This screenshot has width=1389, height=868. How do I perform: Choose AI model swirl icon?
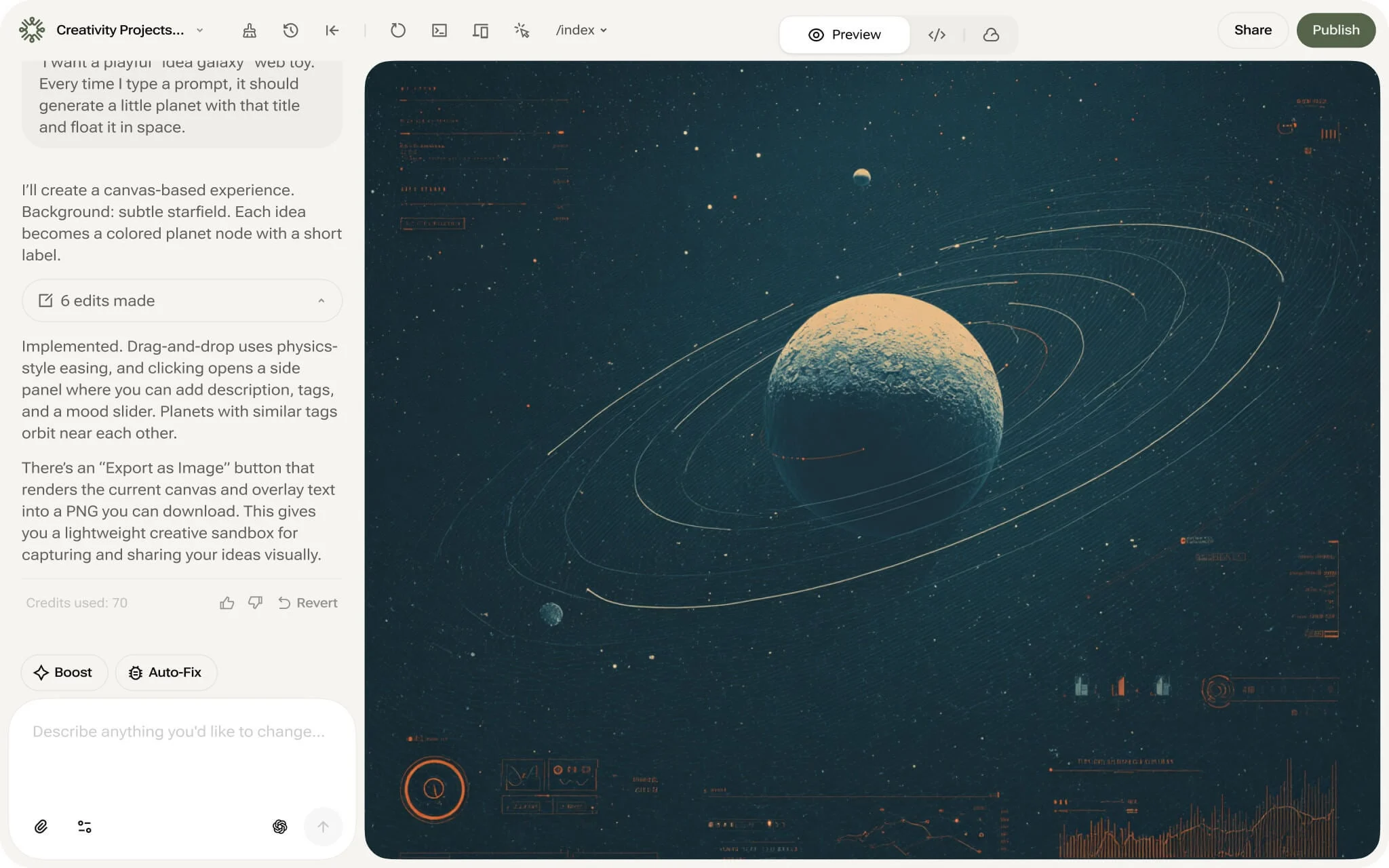click(x=279, y=826)
